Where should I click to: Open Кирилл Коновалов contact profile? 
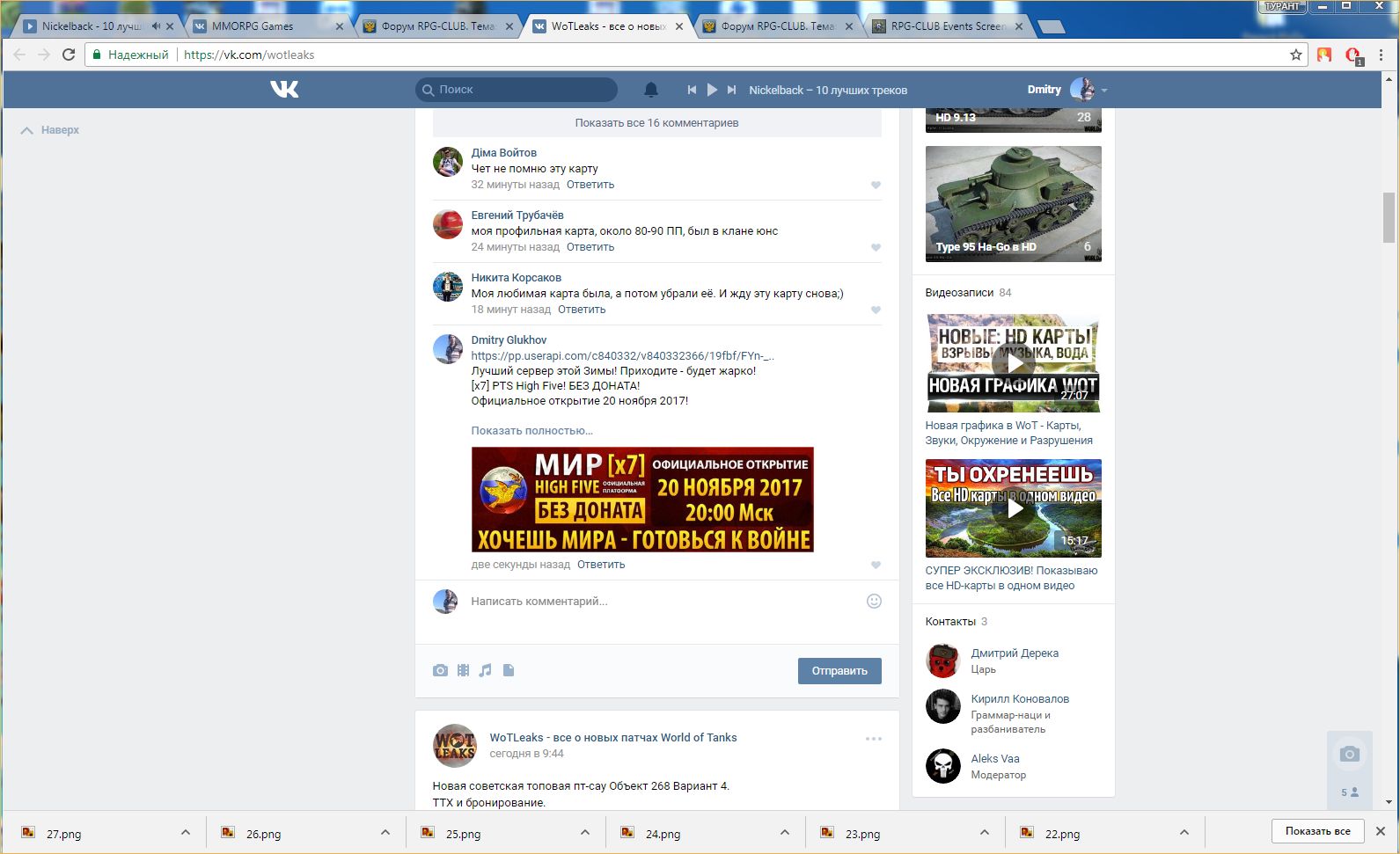pos(1020,699)
